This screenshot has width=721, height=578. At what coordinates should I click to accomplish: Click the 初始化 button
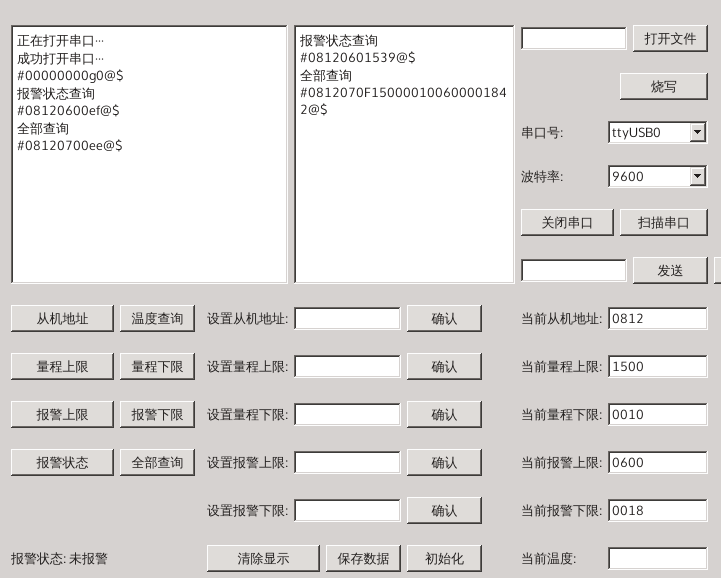(444, 558)
